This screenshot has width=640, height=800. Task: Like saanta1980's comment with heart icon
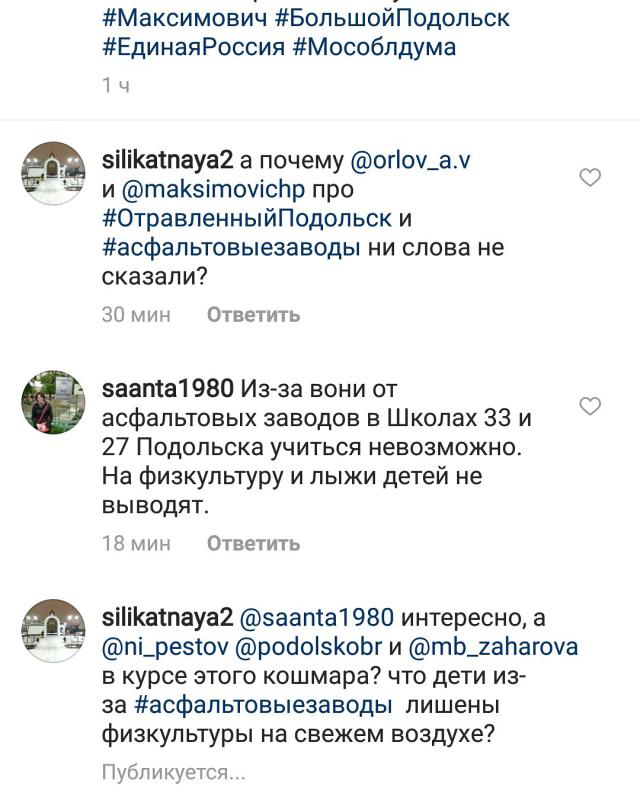point(590,406)
